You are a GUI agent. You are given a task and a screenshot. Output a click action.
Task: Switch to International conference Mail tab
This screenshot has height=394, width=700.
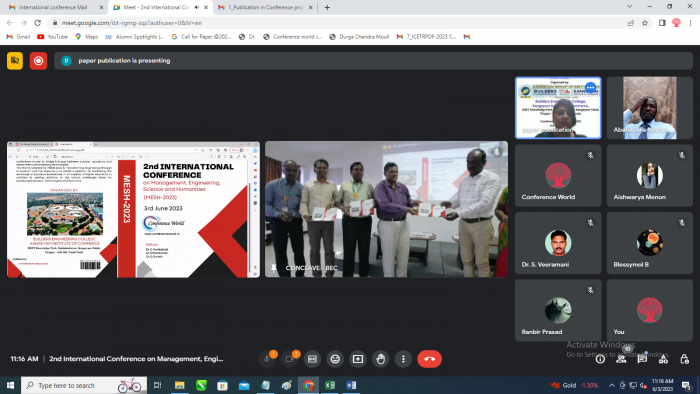point(53,7)
